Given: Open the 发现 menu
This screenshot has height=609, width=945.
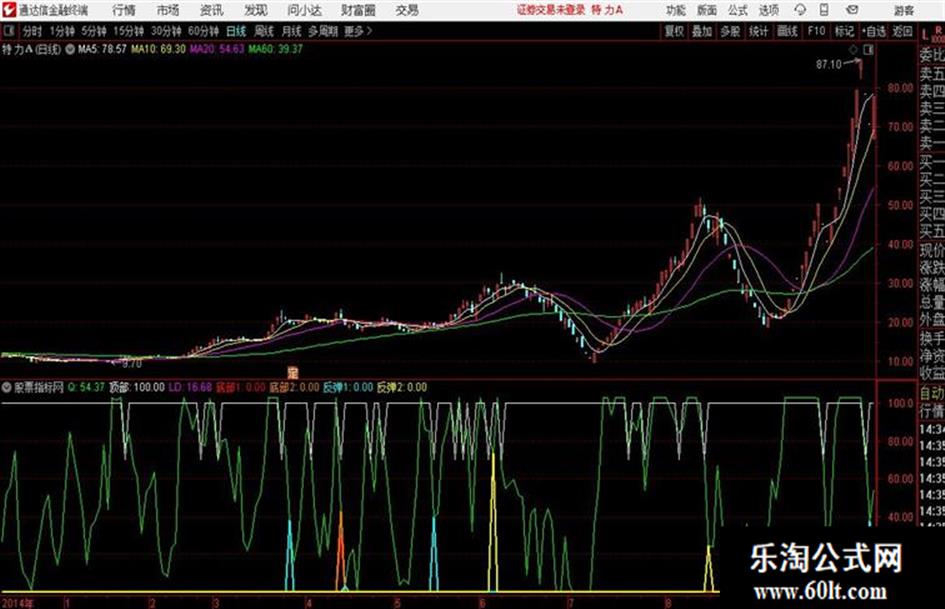Looking at the screenshot, I should point(256,10).
